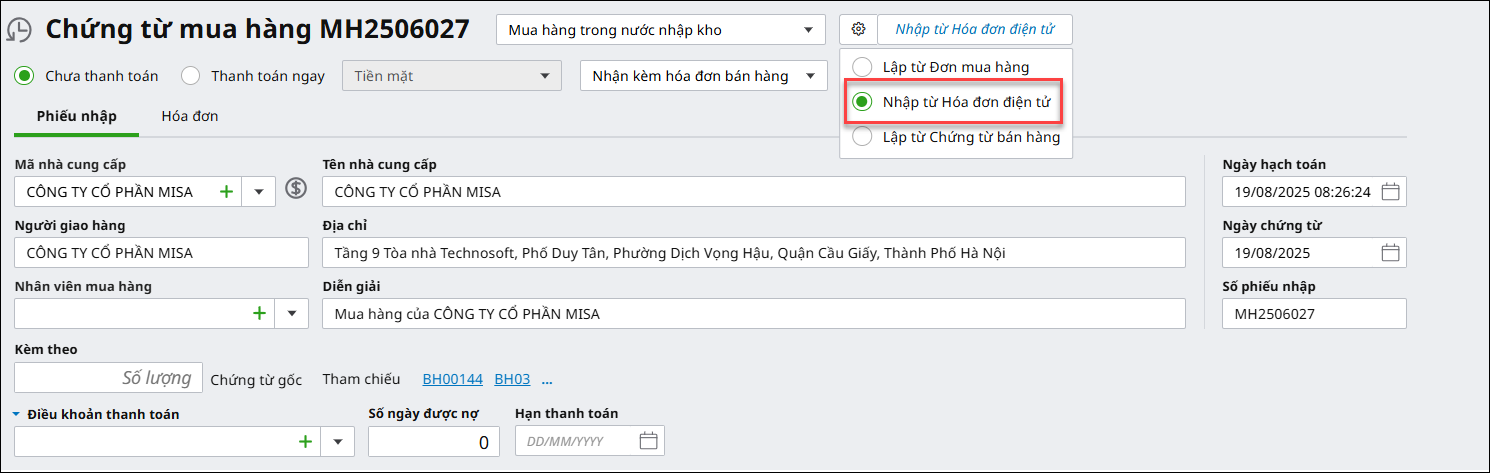1490x473 pixels.
Task: Click into the Diễn giải text field
Action: pyautogui.click(x=753, y=314)
